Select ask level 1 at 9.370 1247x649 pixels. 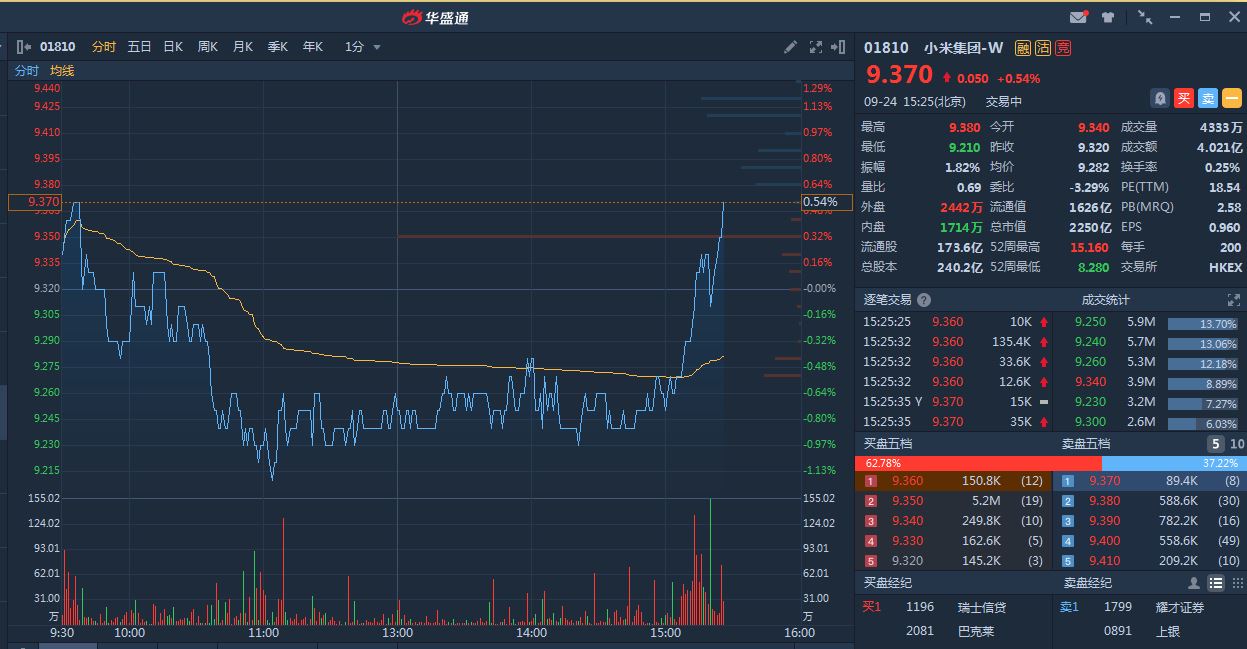pos(1151,481)
